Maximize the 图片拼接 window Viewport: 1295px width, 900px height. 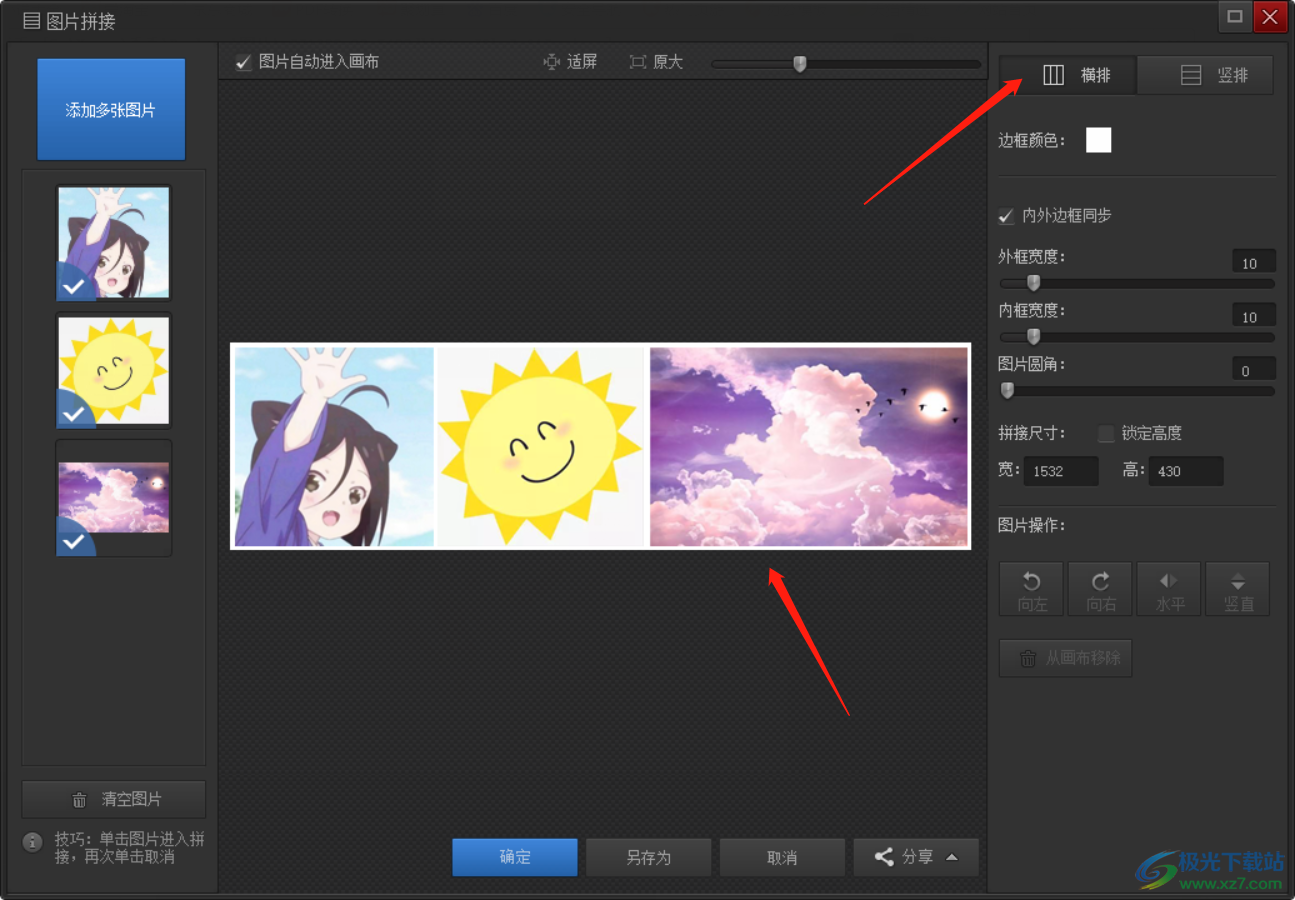(x=1235, y=17)
